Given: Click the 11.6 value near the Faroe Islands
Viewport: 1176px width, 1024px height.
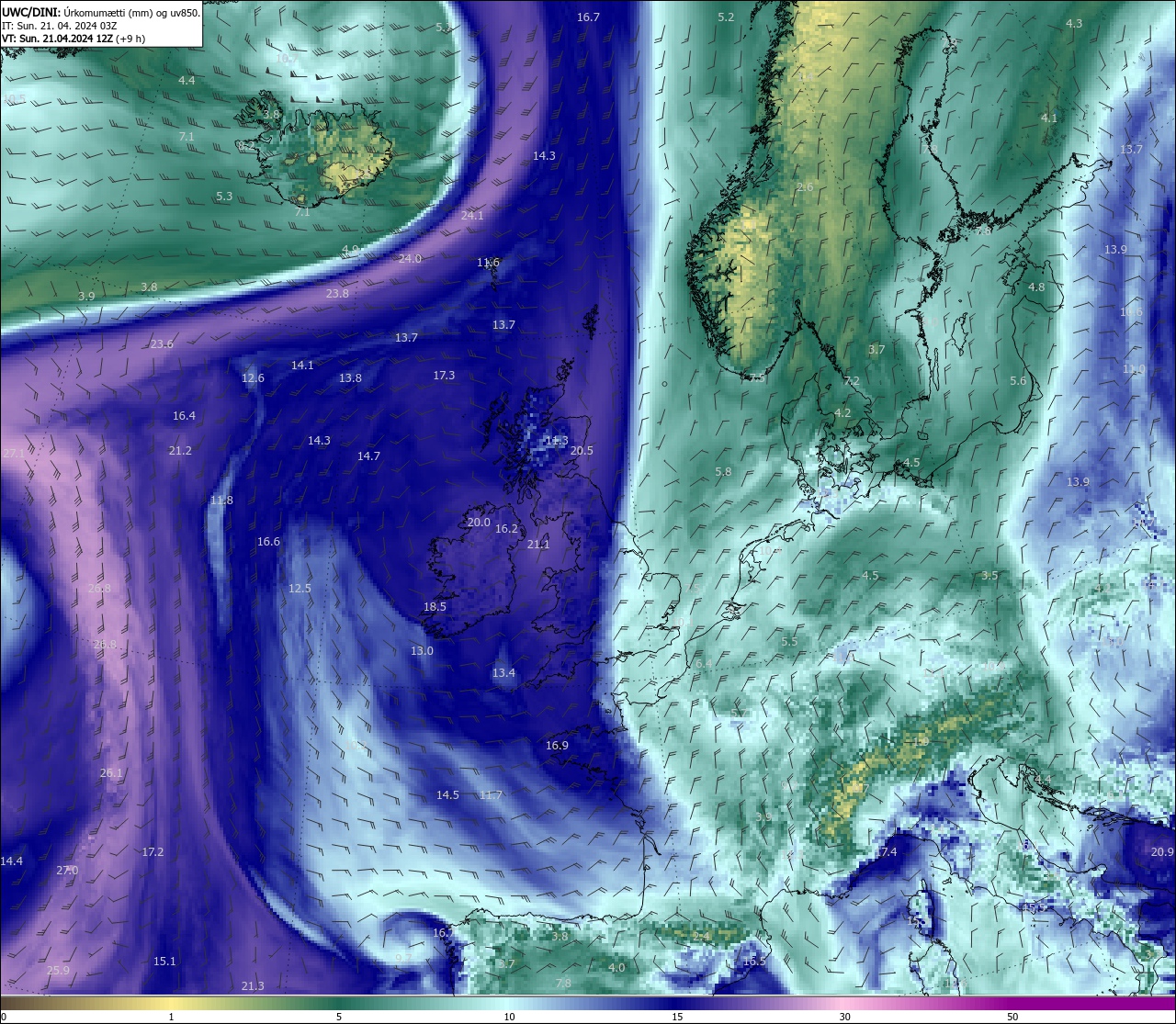Looking at the screenshot, I should pyautogui.click(x=488, y=263).
